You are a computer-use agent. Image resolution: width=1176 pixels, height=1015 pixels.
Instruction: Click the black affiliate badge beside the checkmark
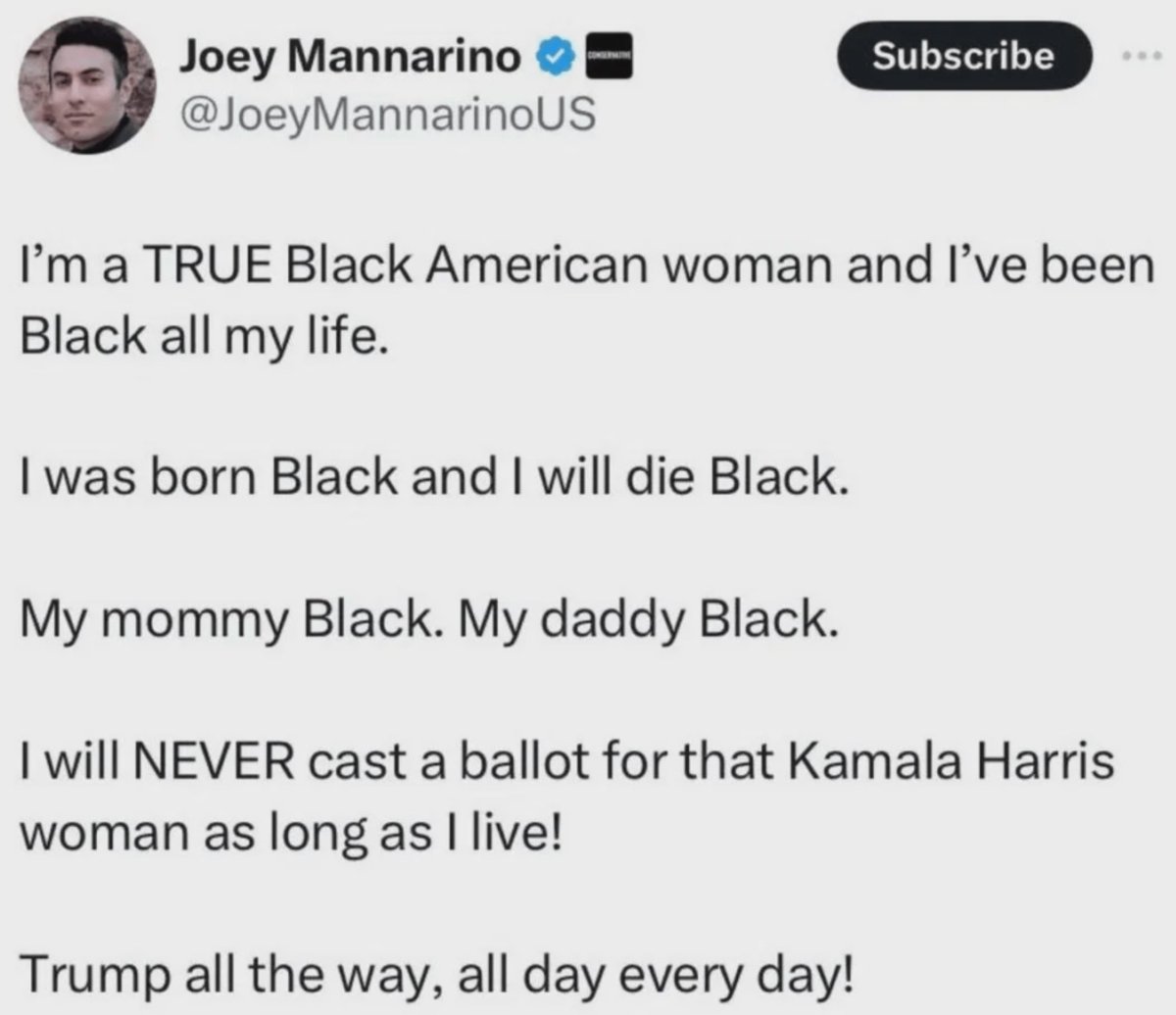[x=607, y=60]
